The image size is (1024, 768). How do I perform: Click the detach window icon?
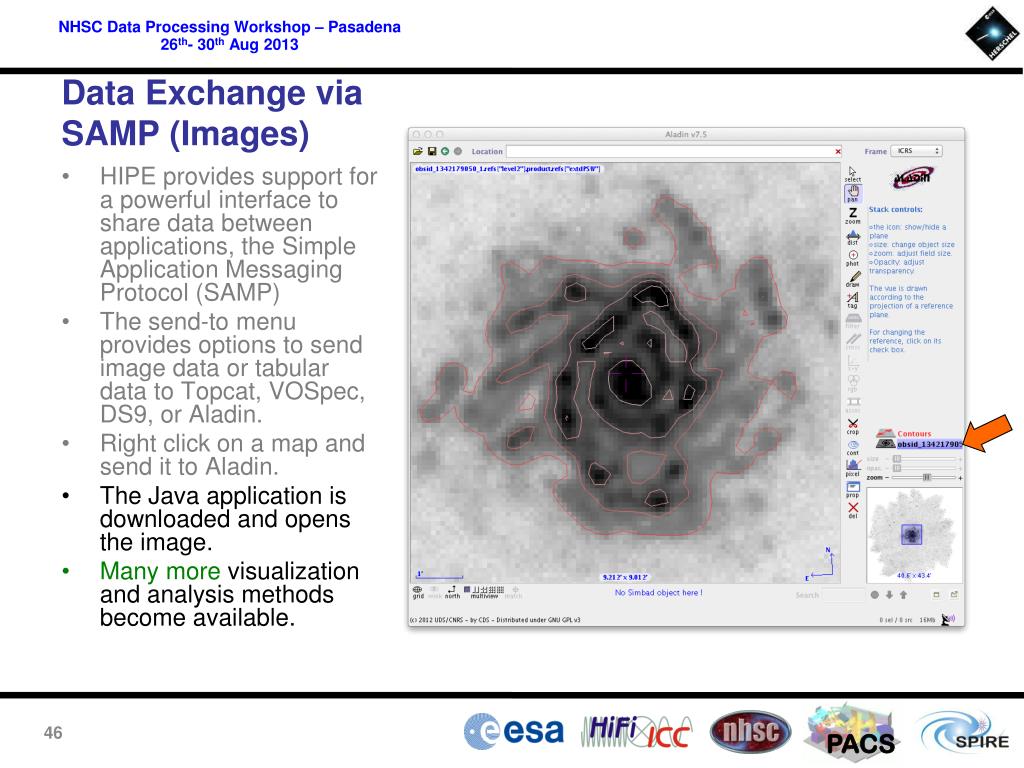click(953, 595)
